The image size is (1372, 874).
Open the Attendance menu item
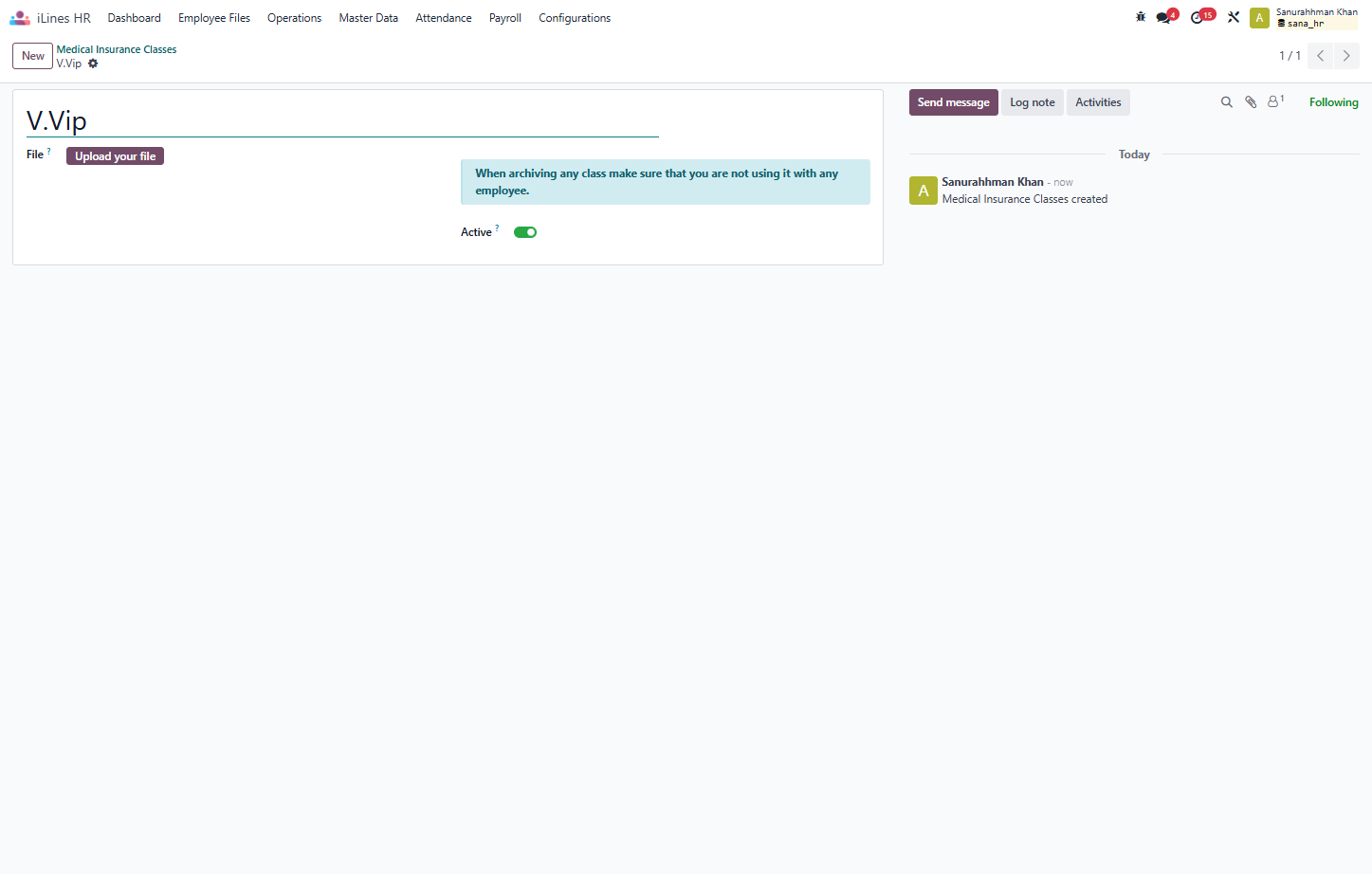[x=443, y=18]
